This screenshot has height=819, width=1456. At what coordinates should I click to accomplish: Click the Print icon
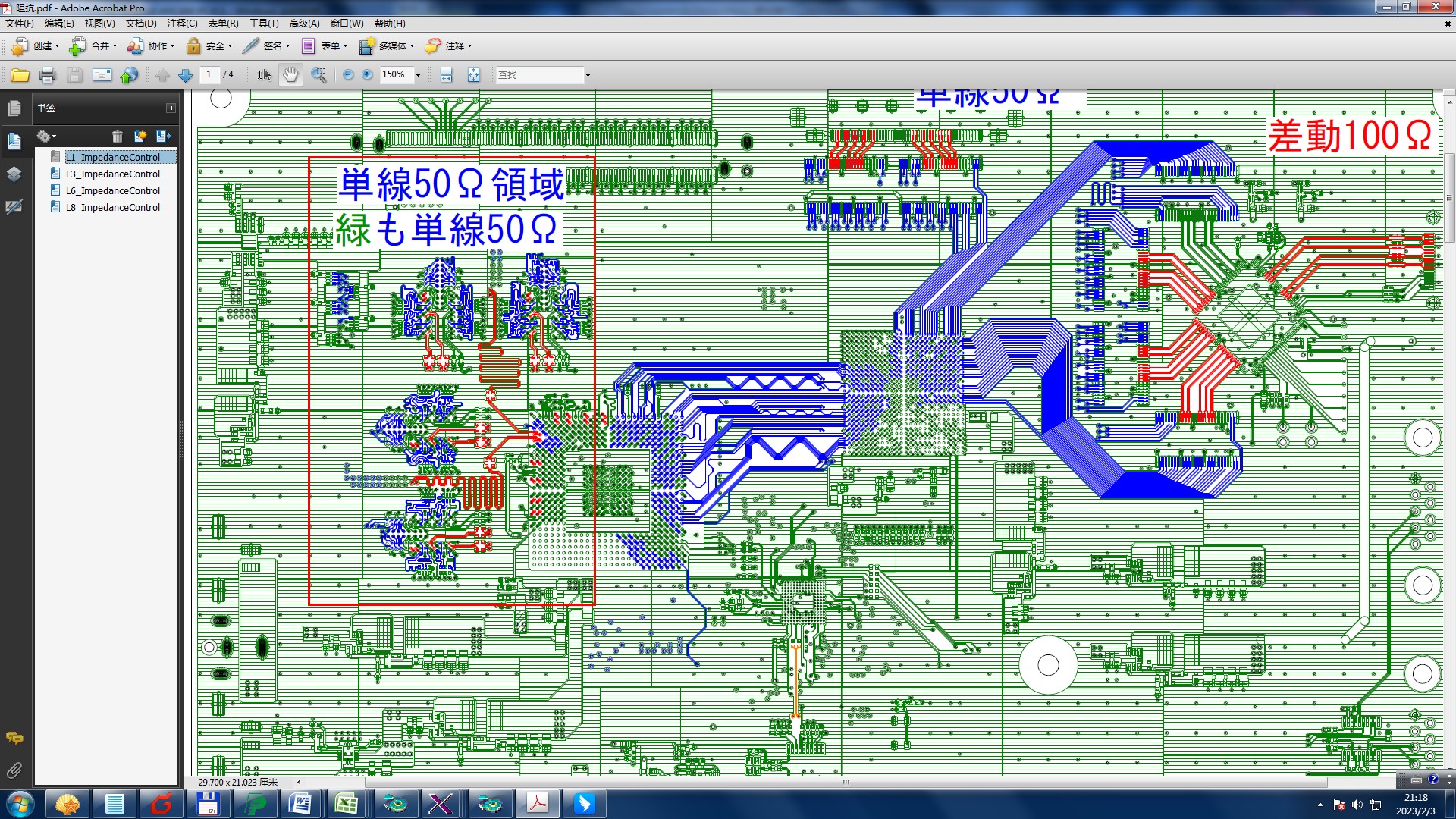tap(47, 74)
